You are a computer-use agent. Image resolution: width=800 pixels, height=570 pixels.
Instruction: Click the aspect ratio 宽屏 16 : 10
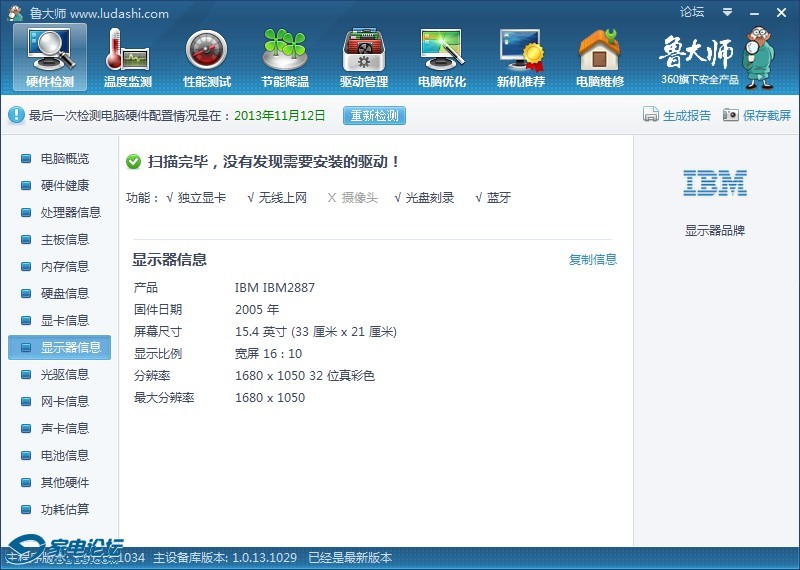tap(268, 354)
